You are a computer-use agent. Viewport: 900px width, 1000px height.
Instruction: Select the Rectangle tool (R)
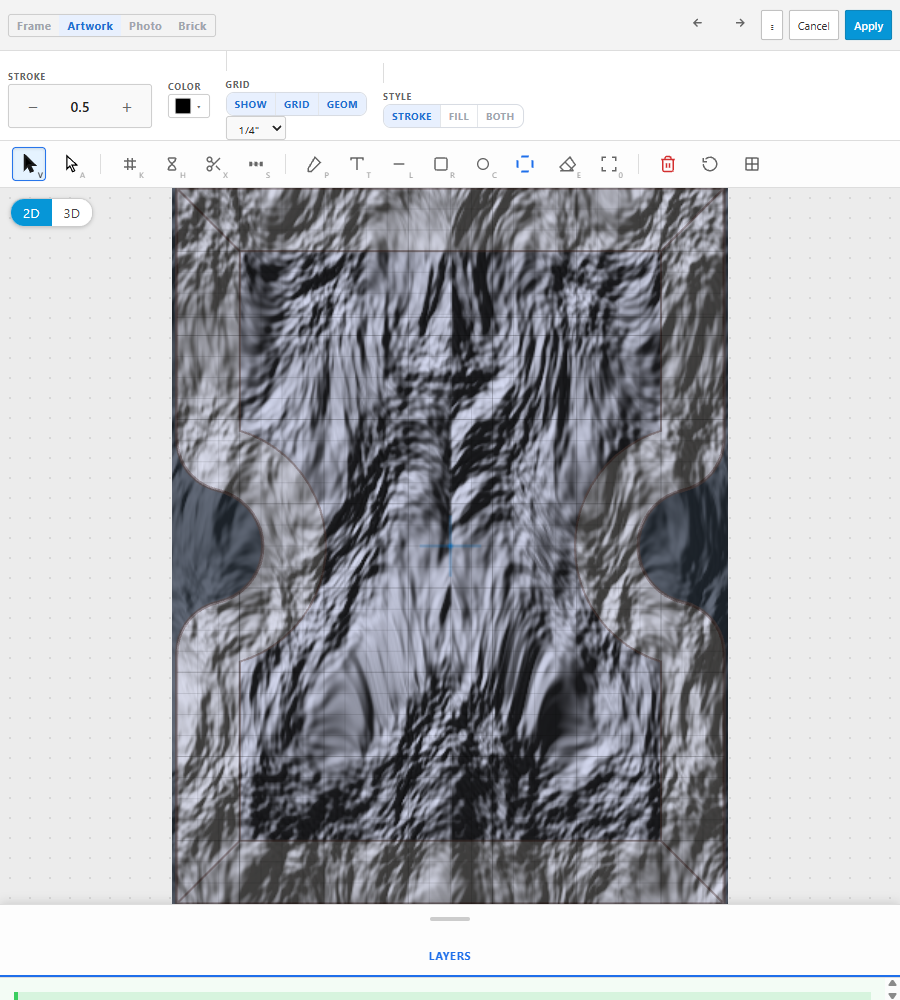pos(441,164)
